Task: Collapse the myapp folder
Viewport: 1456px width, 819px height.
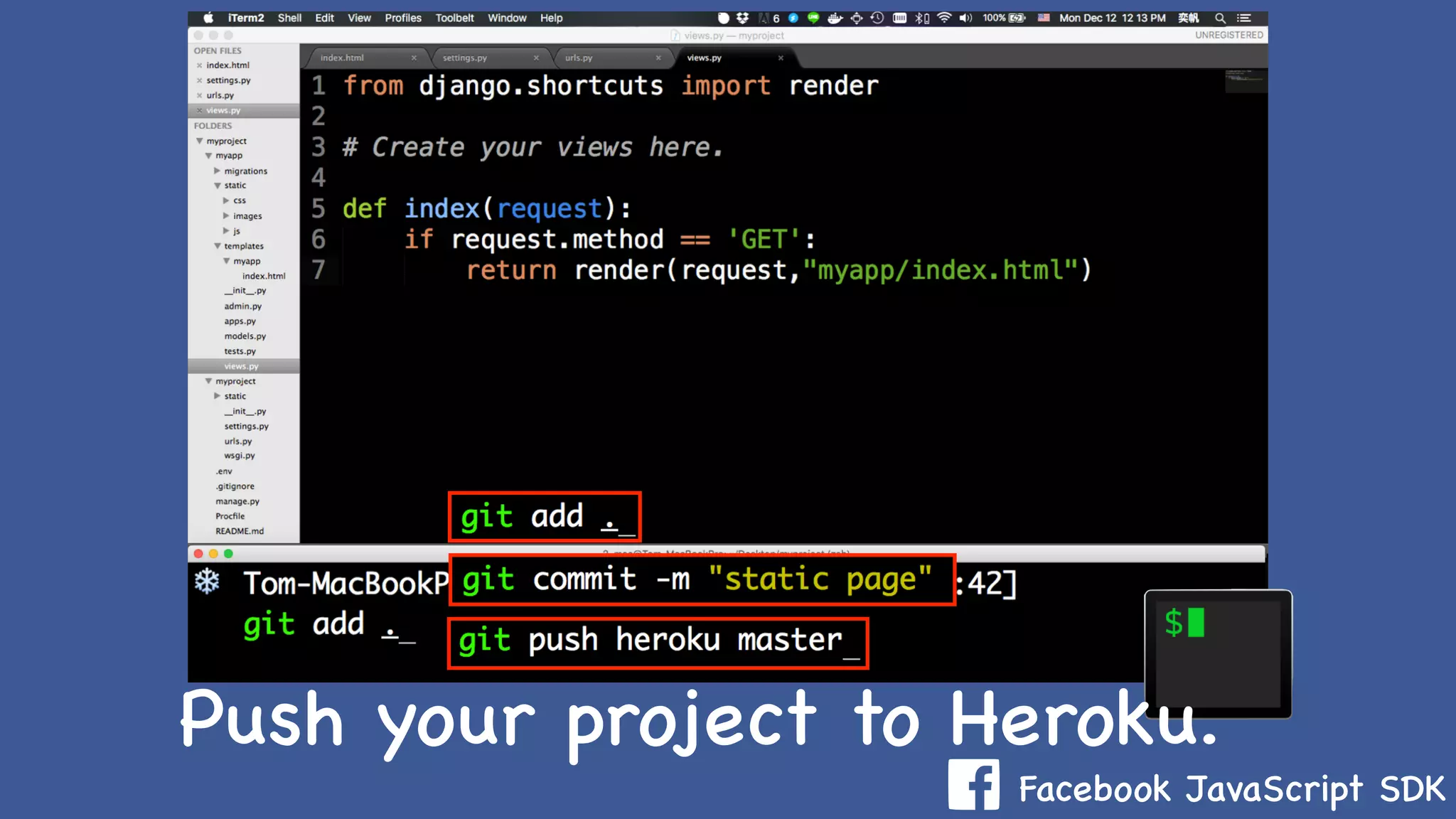Action: coord(208,156)
